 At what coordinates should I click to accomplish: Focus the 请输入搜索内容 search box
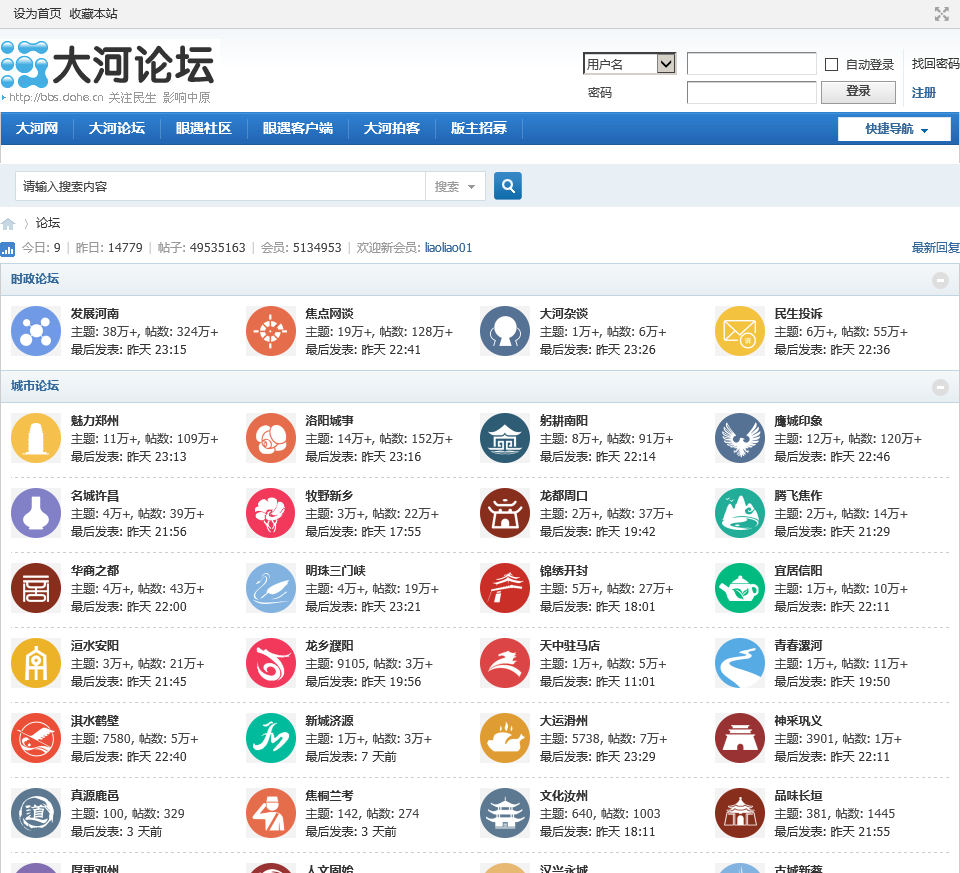coord(220,186)
